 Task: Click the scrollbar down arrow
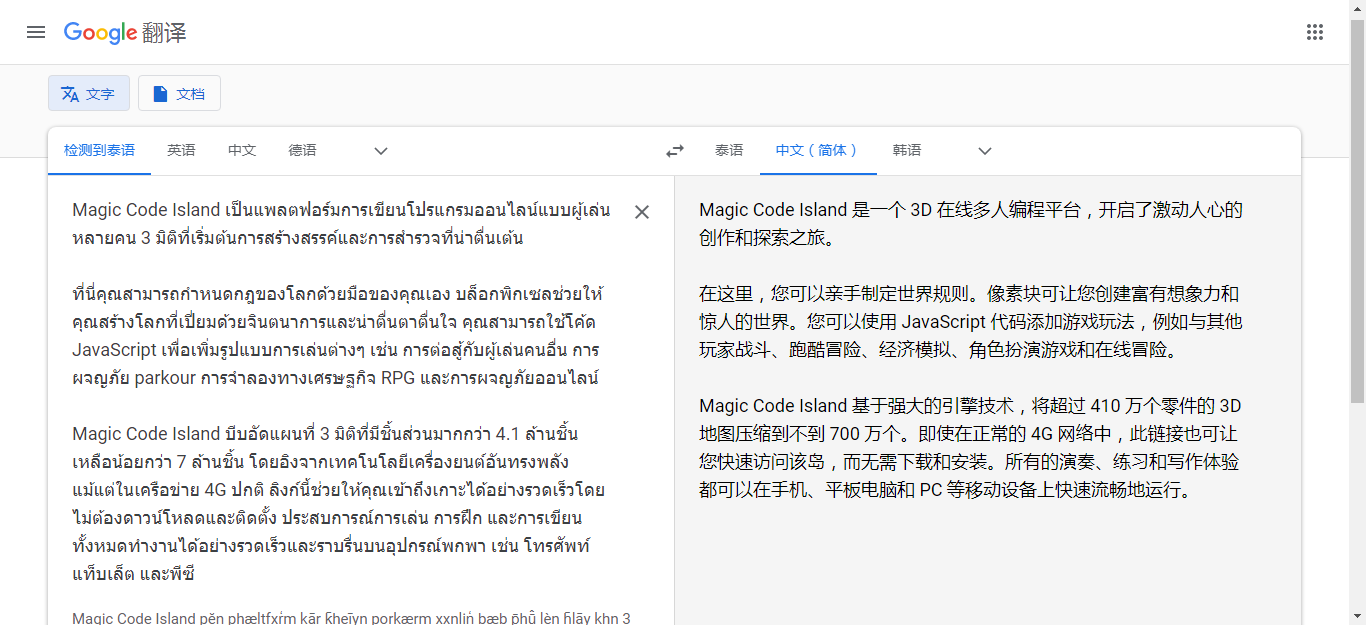pyautogui.click(x=1357, y=616)
